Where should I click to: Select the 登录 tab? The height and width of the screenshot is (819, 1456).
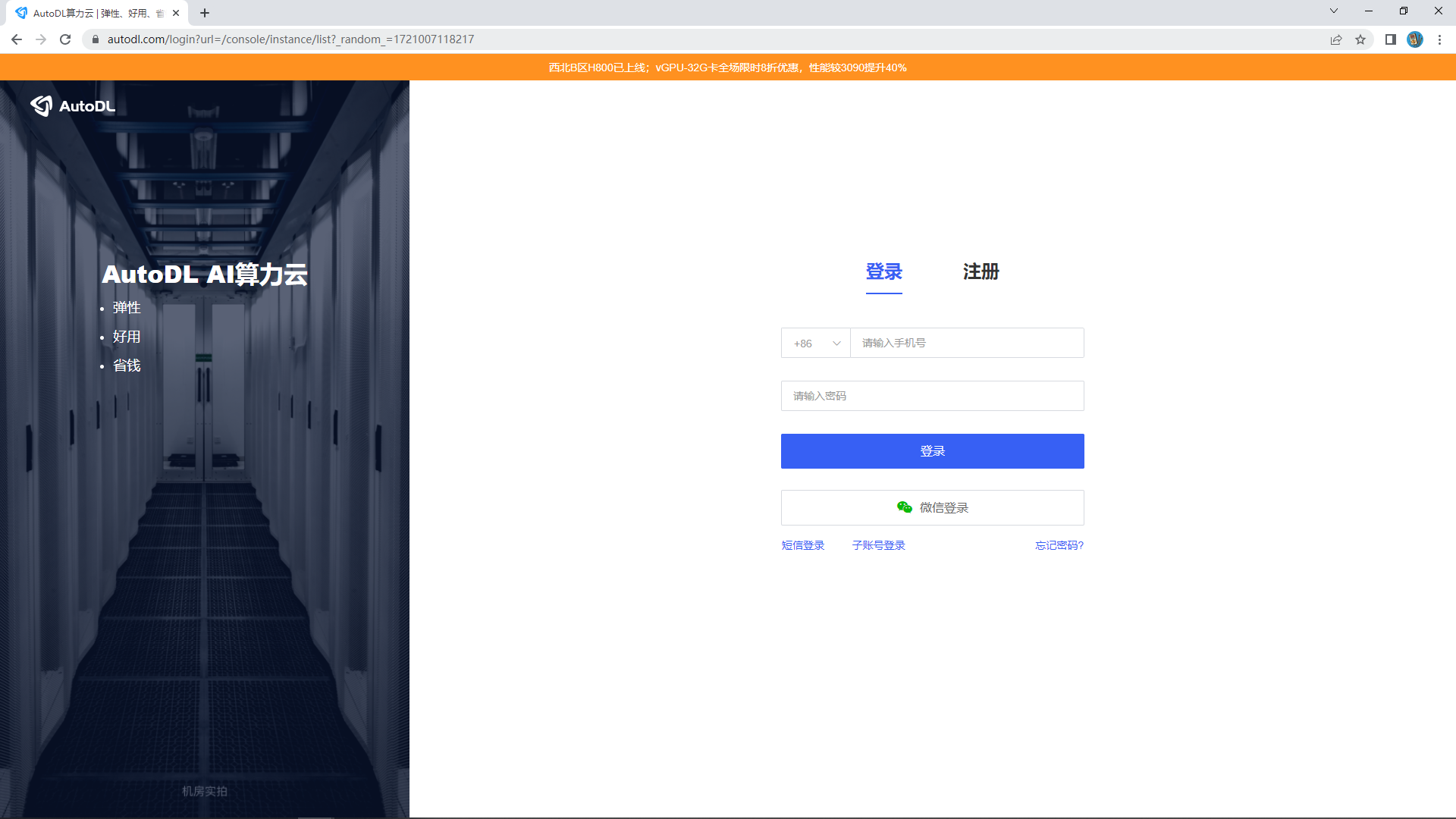[x=883, y=271]
